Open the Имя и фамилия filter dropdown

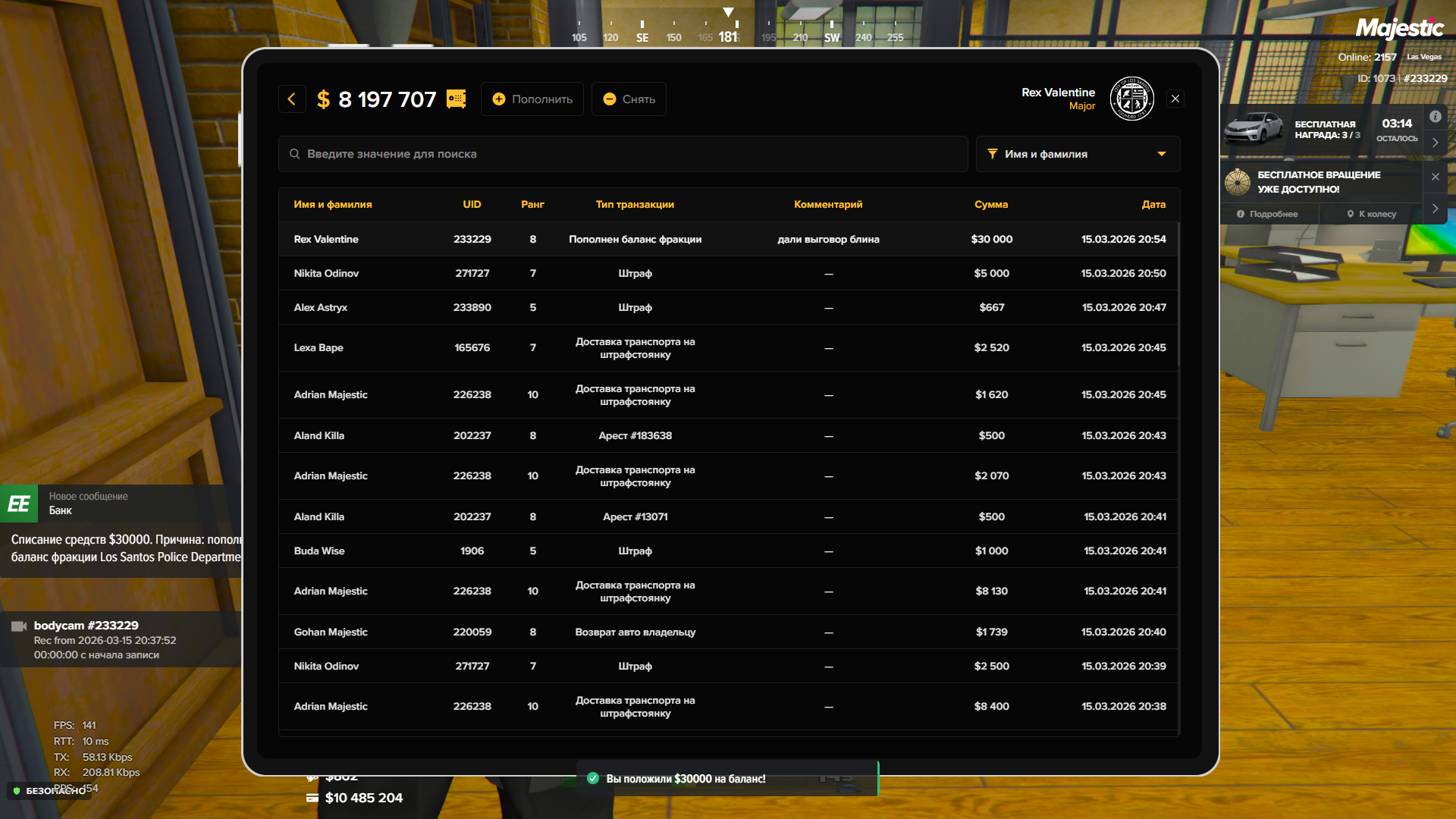point(1077,154)
